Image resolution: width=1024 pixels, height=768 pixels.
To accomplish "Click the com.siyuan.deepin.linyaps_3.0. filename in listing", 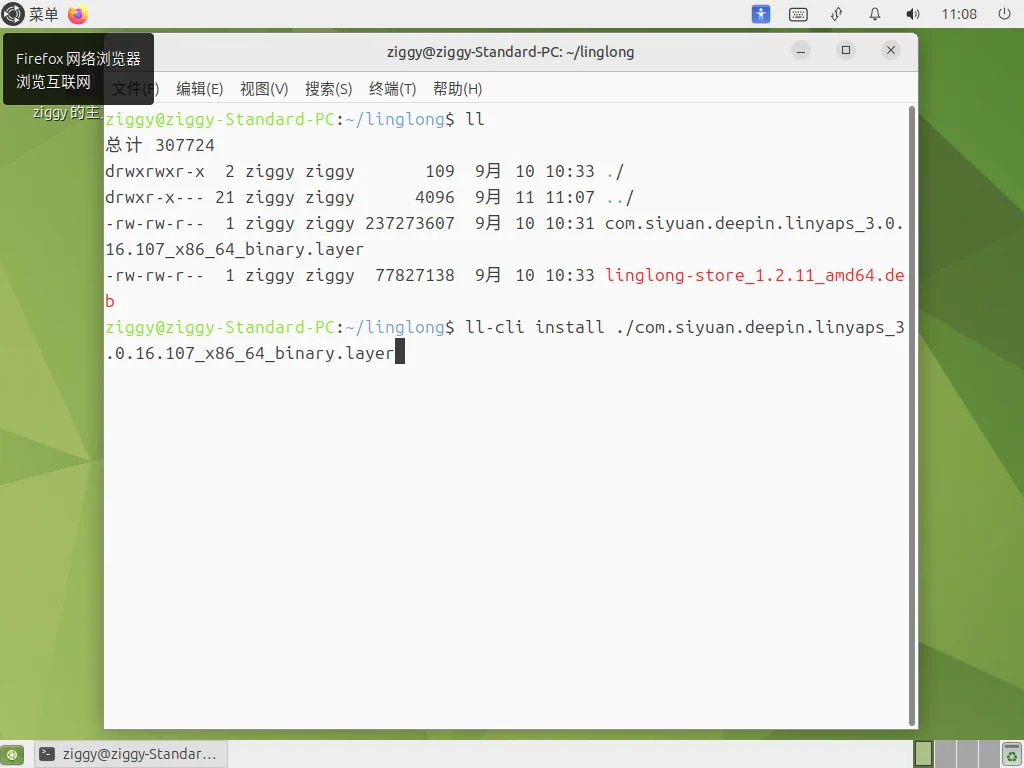I will click(x=754, y=223).
